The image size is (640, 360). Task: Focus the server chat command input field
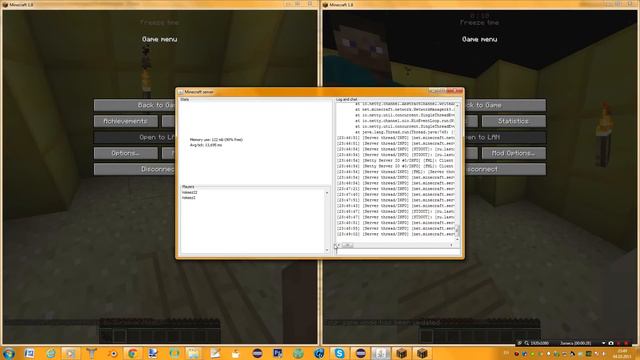pos(397,251)
